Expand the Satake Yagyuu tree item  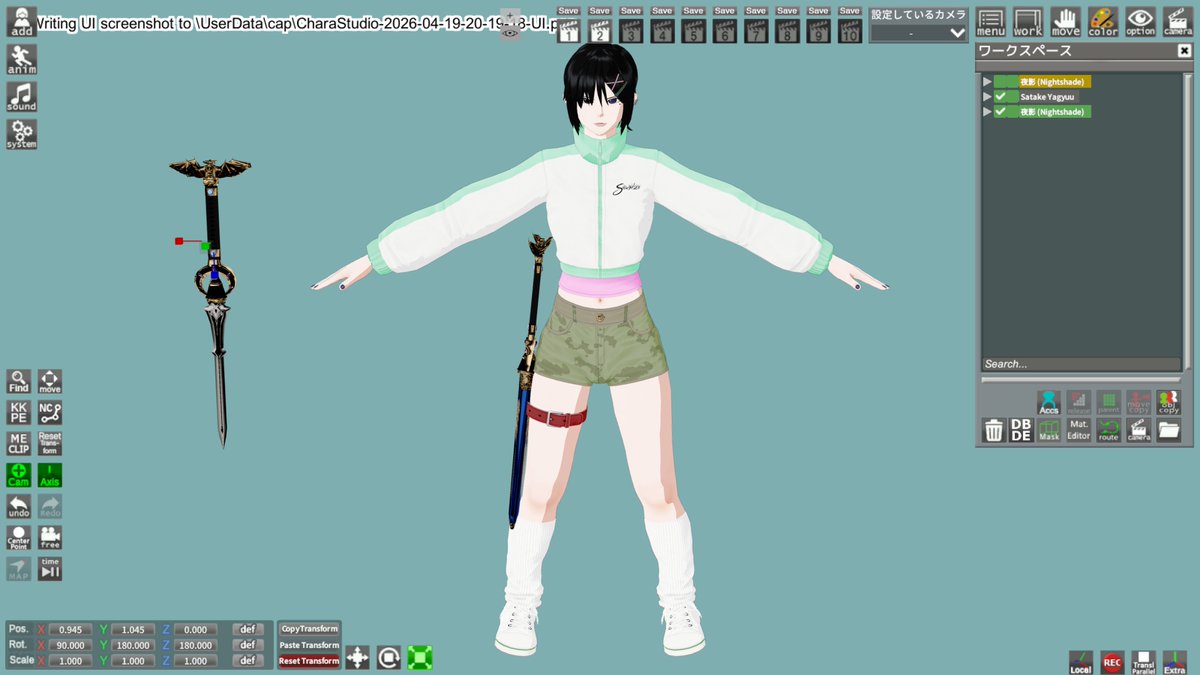click(987, 97)
